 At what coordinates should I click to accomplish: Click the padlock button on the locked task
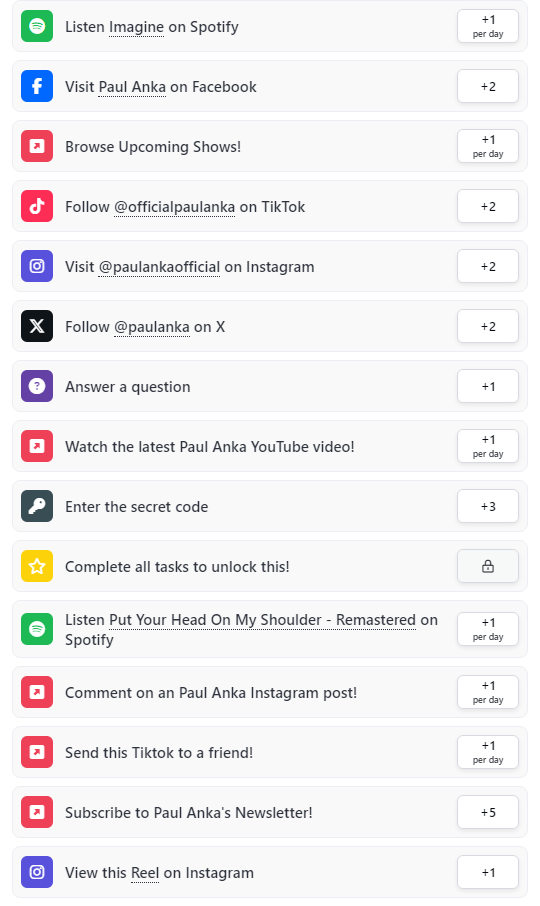488,567
